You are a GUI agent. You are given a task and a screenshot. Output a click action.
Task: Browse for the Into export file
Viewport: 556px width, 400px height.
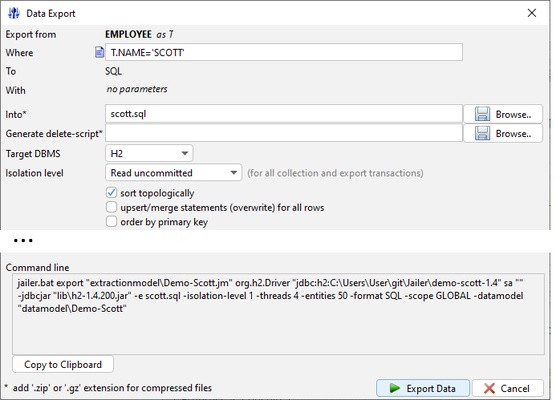point(503,114)
